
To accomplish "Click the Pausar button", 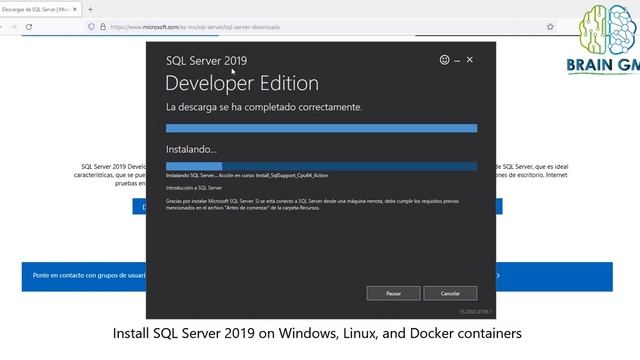I will [393, 293].
